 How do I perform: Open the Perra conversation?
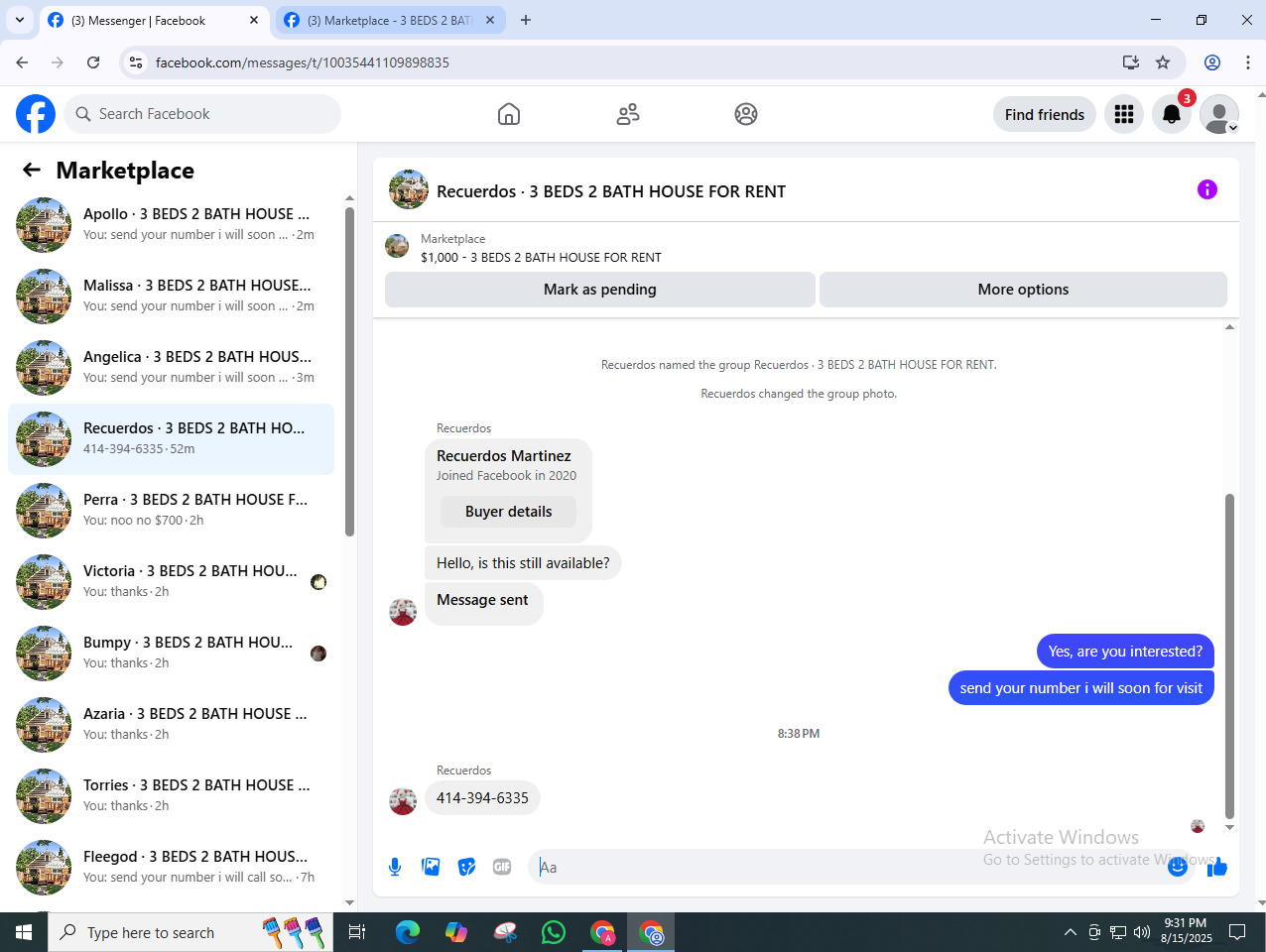[x=171, y=510]
